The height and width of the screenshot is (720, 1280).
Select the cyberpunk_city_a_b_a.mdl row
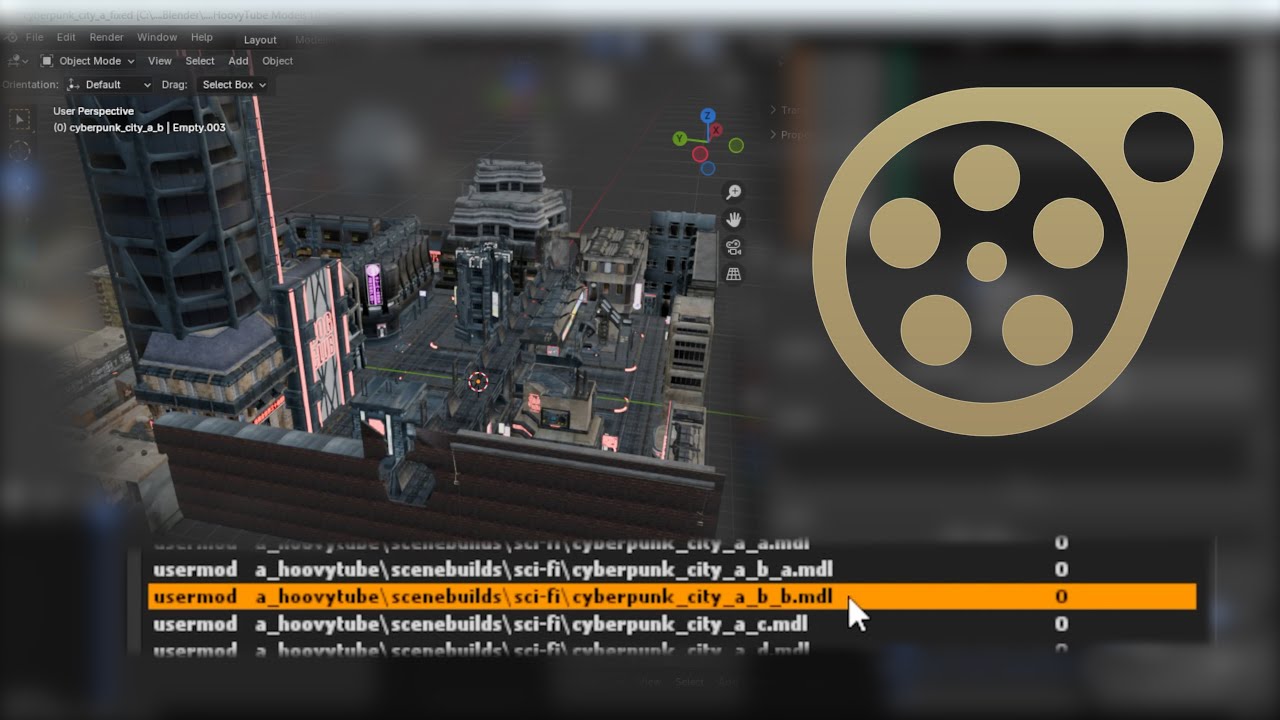672,570
